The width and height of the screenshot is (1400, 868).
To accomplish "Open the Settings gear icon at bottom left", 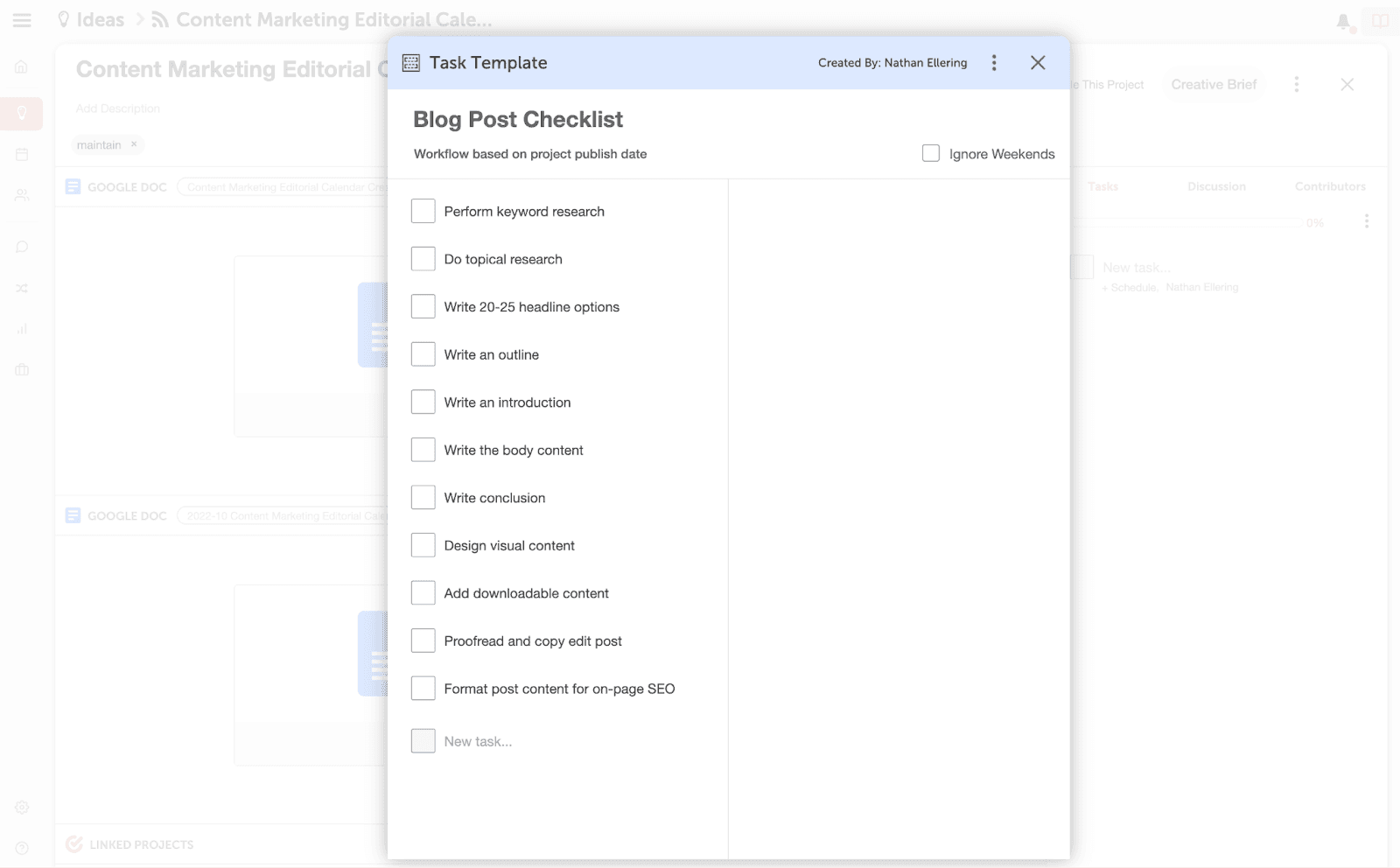I will (21, 807).
